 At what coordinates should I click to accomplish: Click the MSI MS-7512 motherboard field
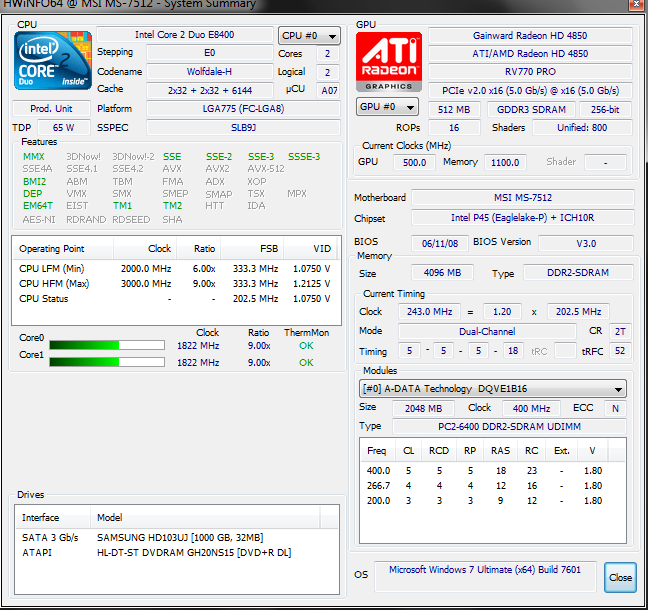[523, 198]
